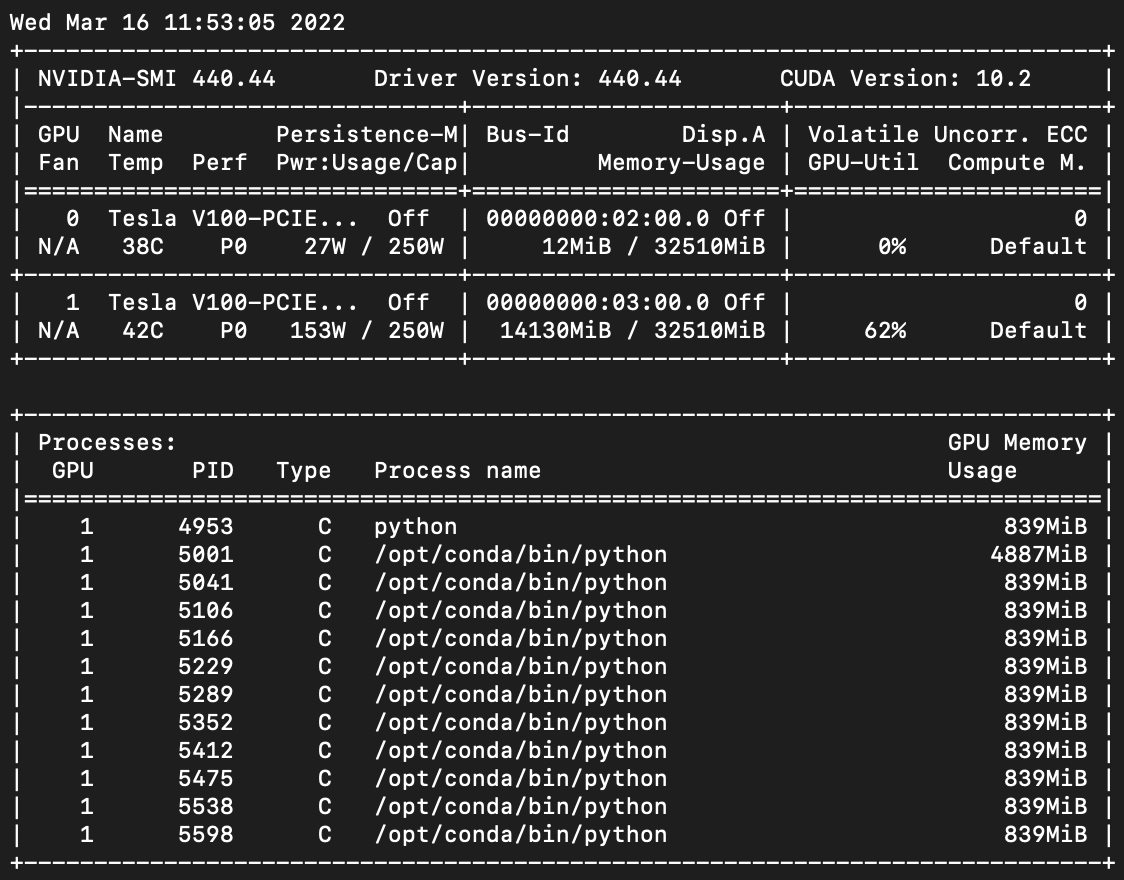Click the "153W / 250W" power reading
The height and width of the screenshot is (880, 1124).
(367, 330)
